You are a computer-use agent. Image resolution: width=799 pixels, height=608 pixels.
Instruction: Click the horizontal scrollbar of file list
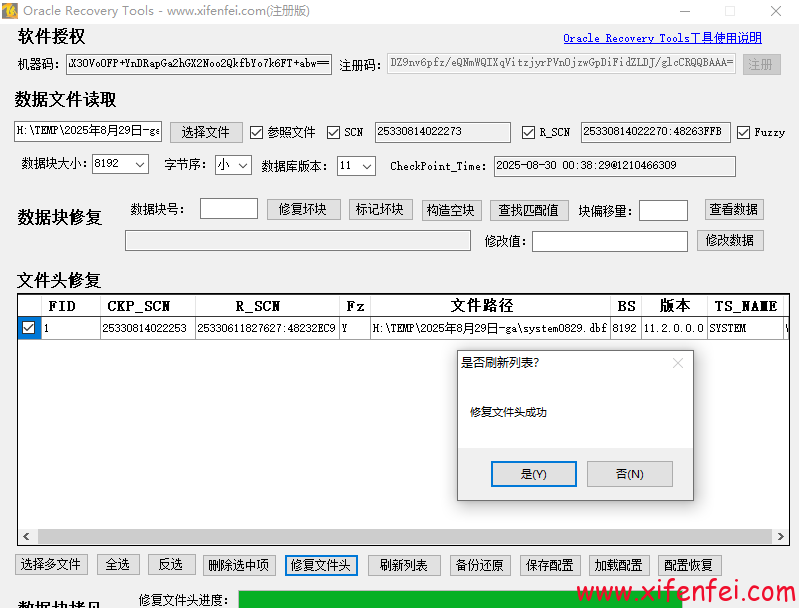[x=405, y=536]
